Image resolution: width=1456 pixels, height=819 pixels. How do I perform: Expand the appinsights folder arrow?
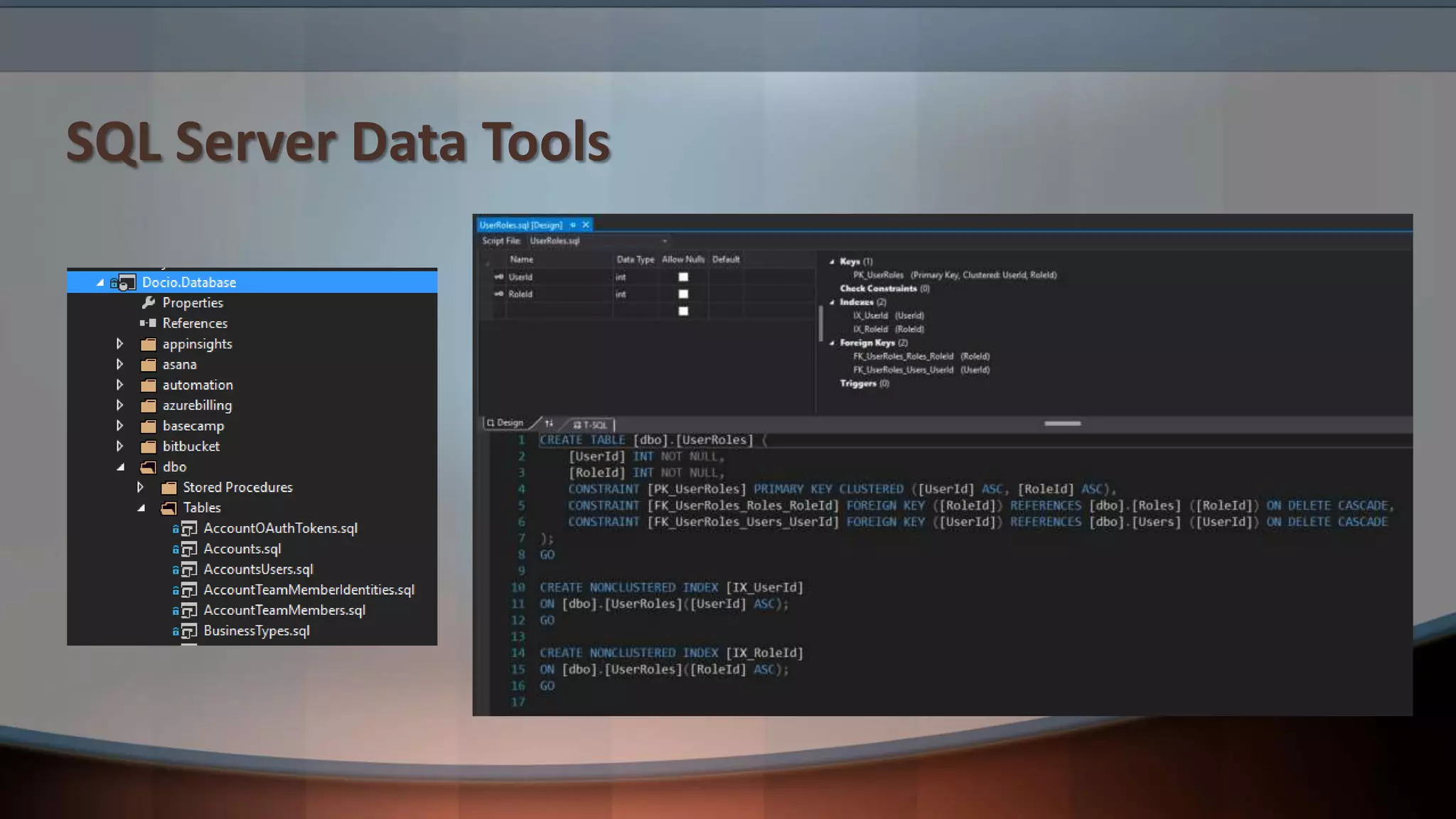point(119,344)
